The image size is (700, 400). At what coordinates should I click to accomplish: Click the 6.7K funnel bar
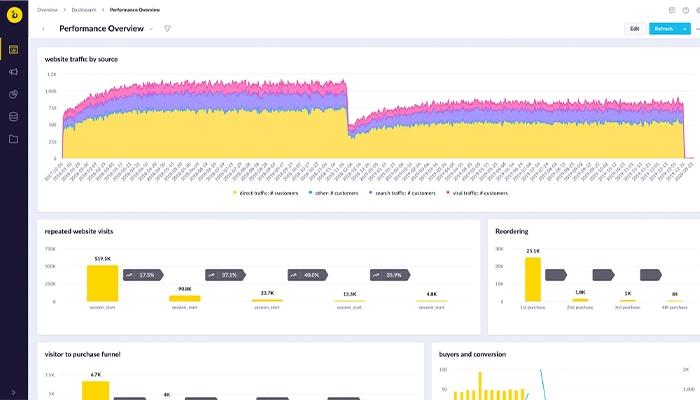[x=96, y=391]
